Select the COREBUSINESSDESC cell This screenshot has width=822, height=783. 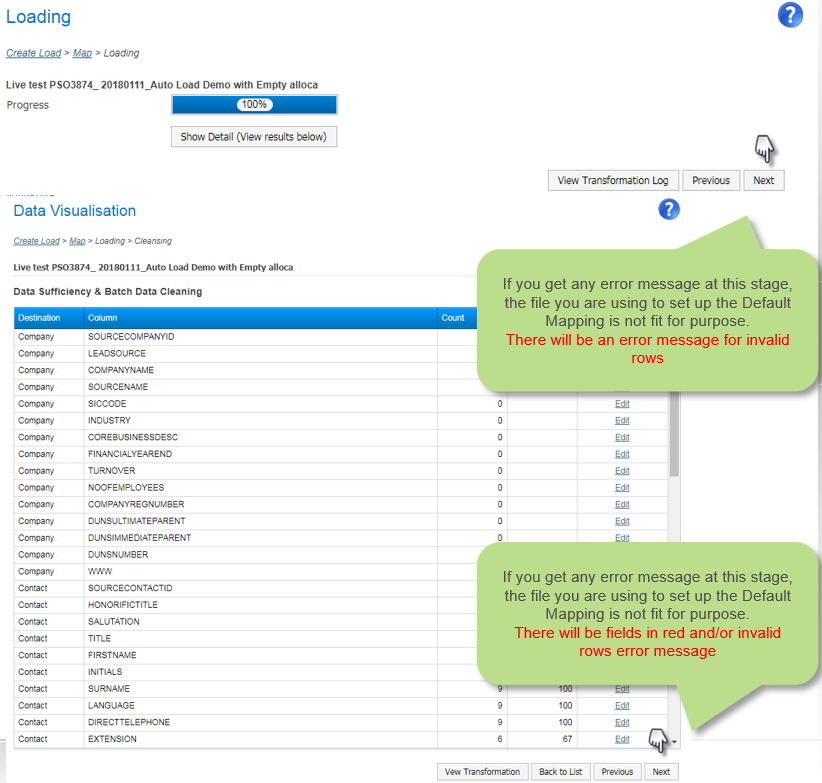pyautogui.click(x=261, y=437)
